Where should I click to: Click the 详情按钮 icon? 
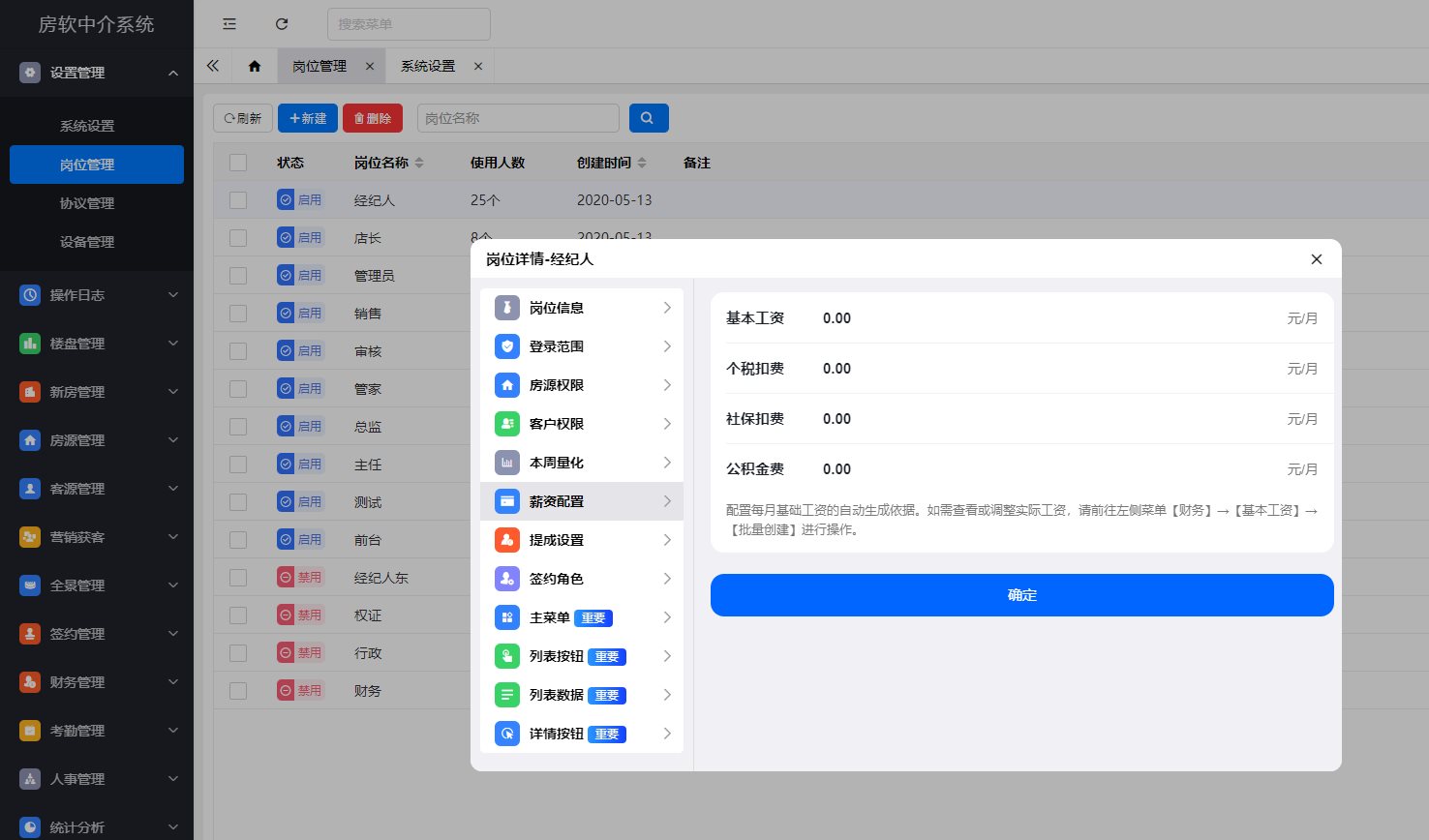pyautogui.click(x=507, y=734)
